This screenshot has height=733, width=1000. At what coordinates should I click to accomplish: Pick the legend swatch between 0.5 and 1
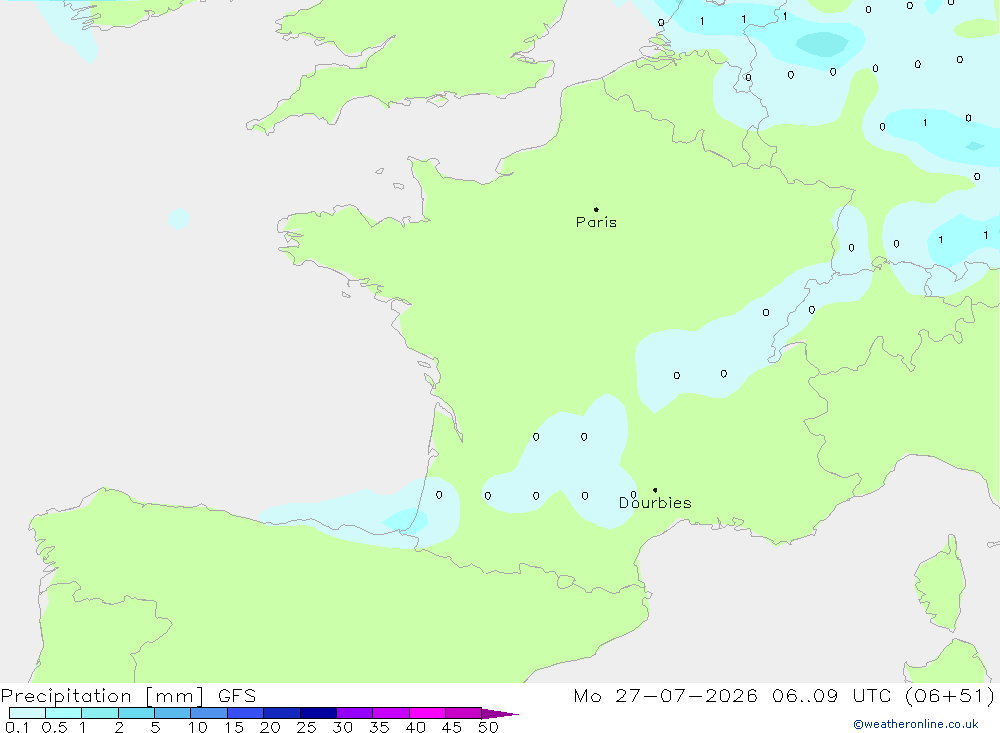[x=64, y=713]
